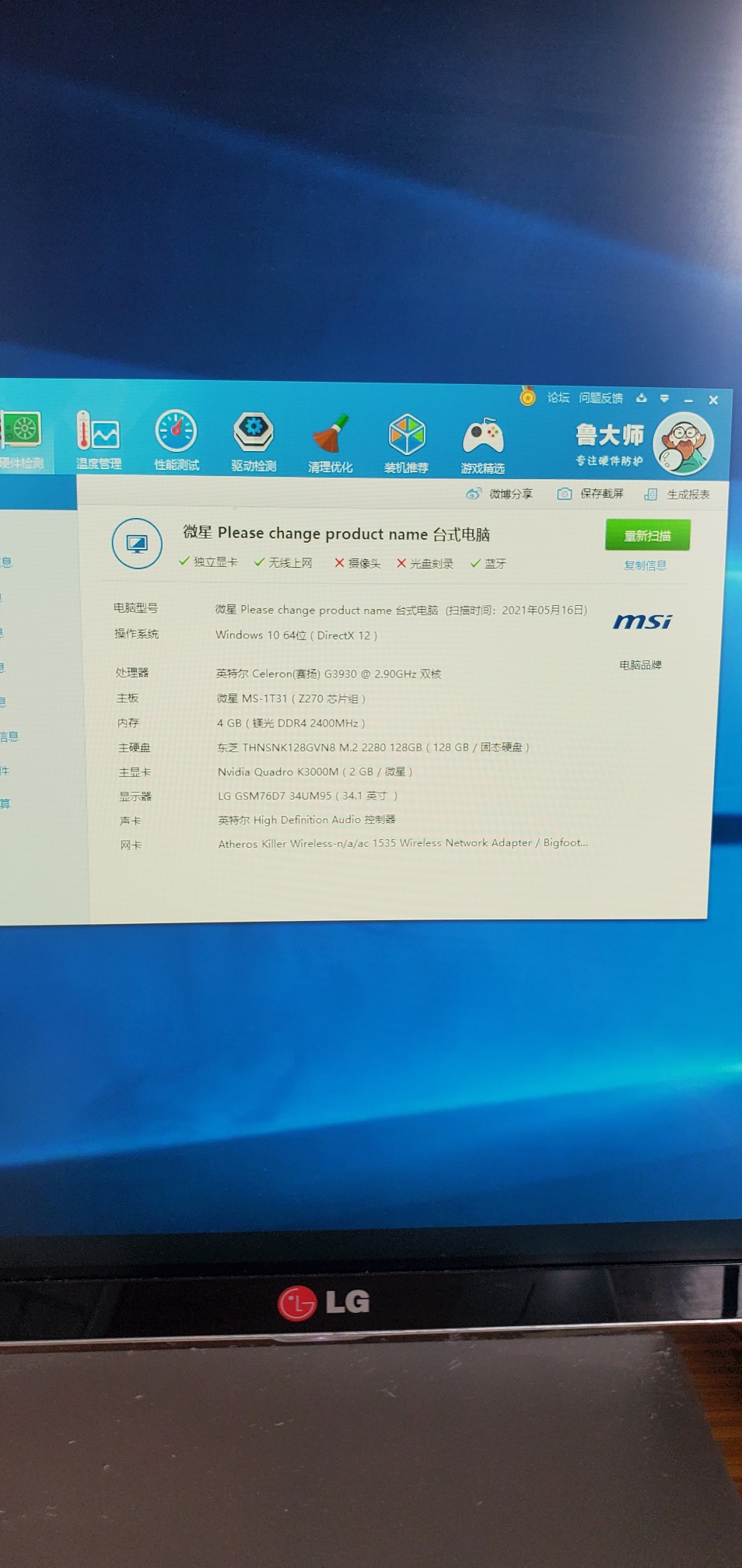The image size is (742, 1568).
Task: Click 复制信息 copy info link
Action: [646, 565]
